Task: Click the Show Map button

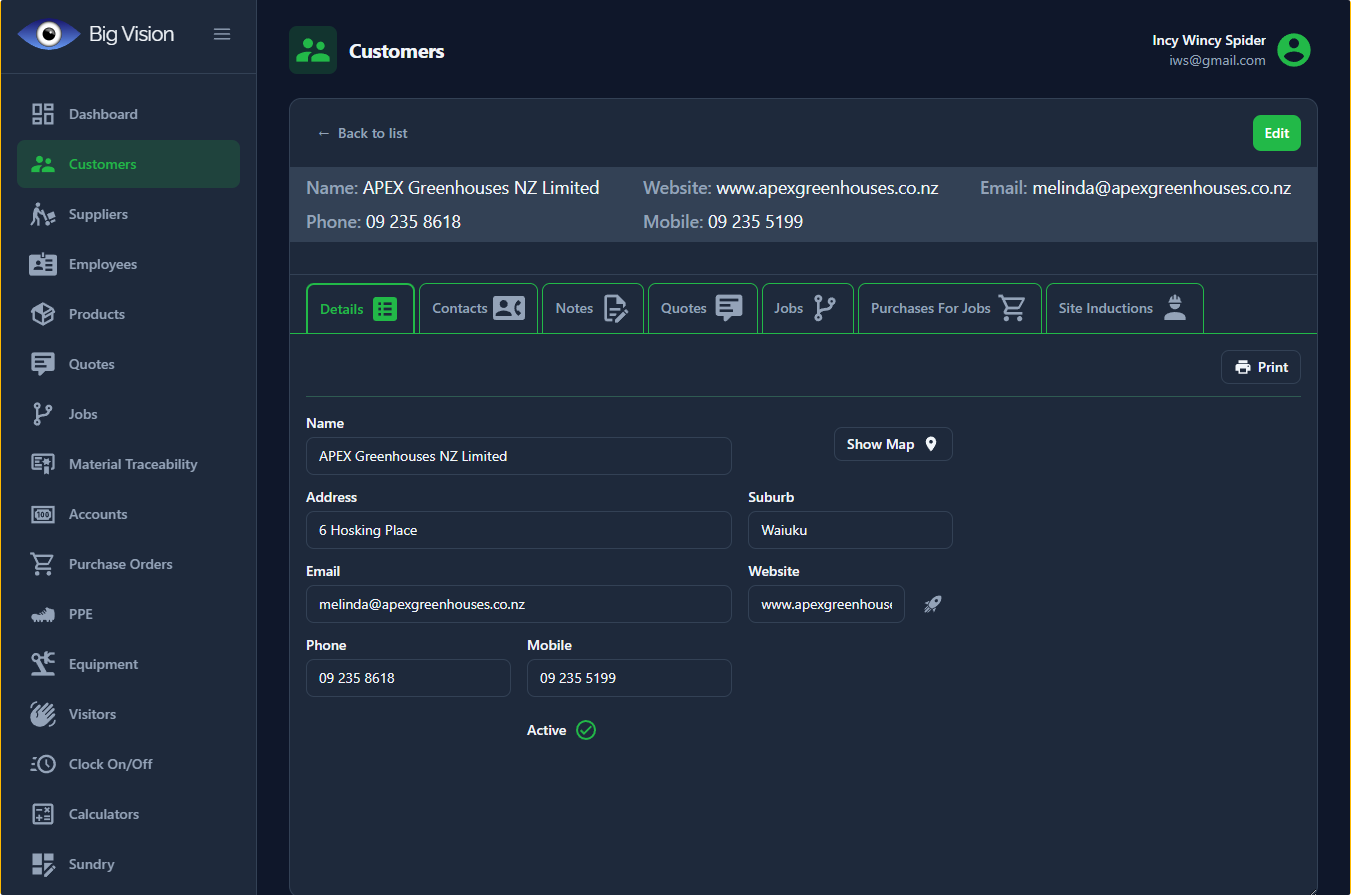Action: coord(892,444)
